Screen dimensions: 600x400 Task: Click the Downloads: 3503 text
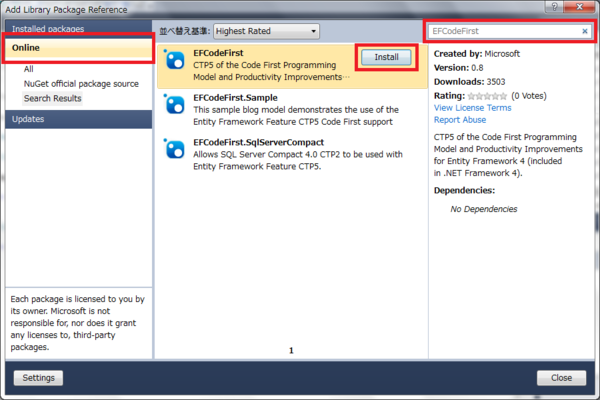[469, 82]
